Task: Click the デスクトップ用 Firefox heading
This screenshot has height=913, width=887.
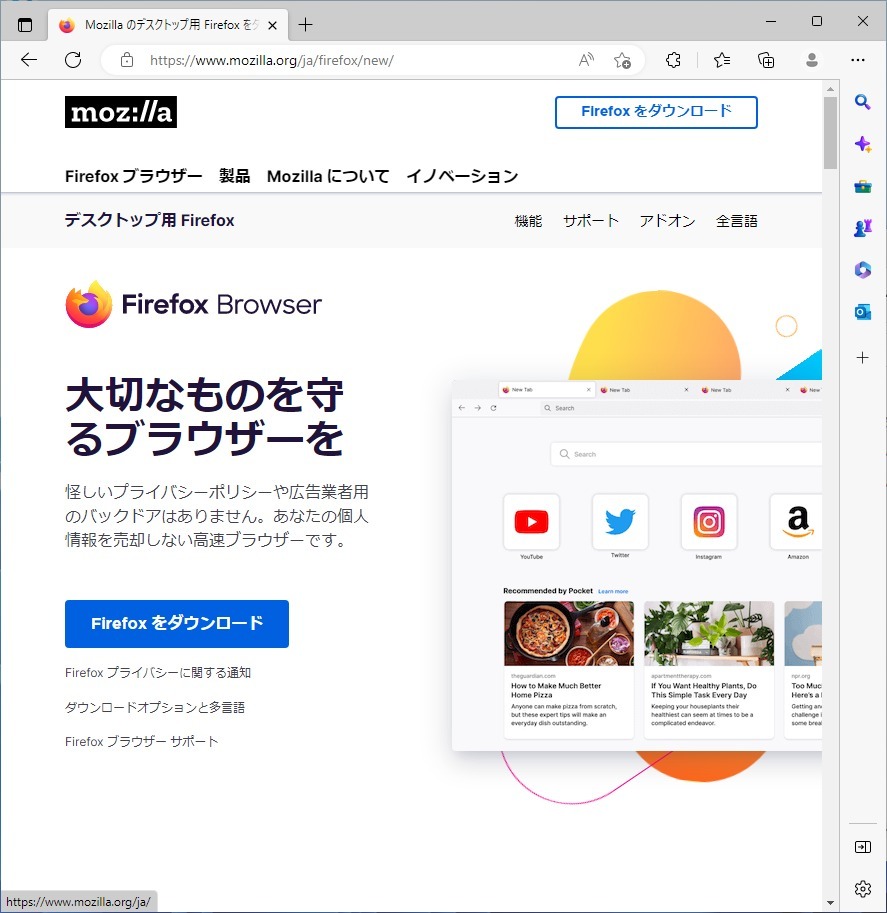Action: [x=150, y=220]
